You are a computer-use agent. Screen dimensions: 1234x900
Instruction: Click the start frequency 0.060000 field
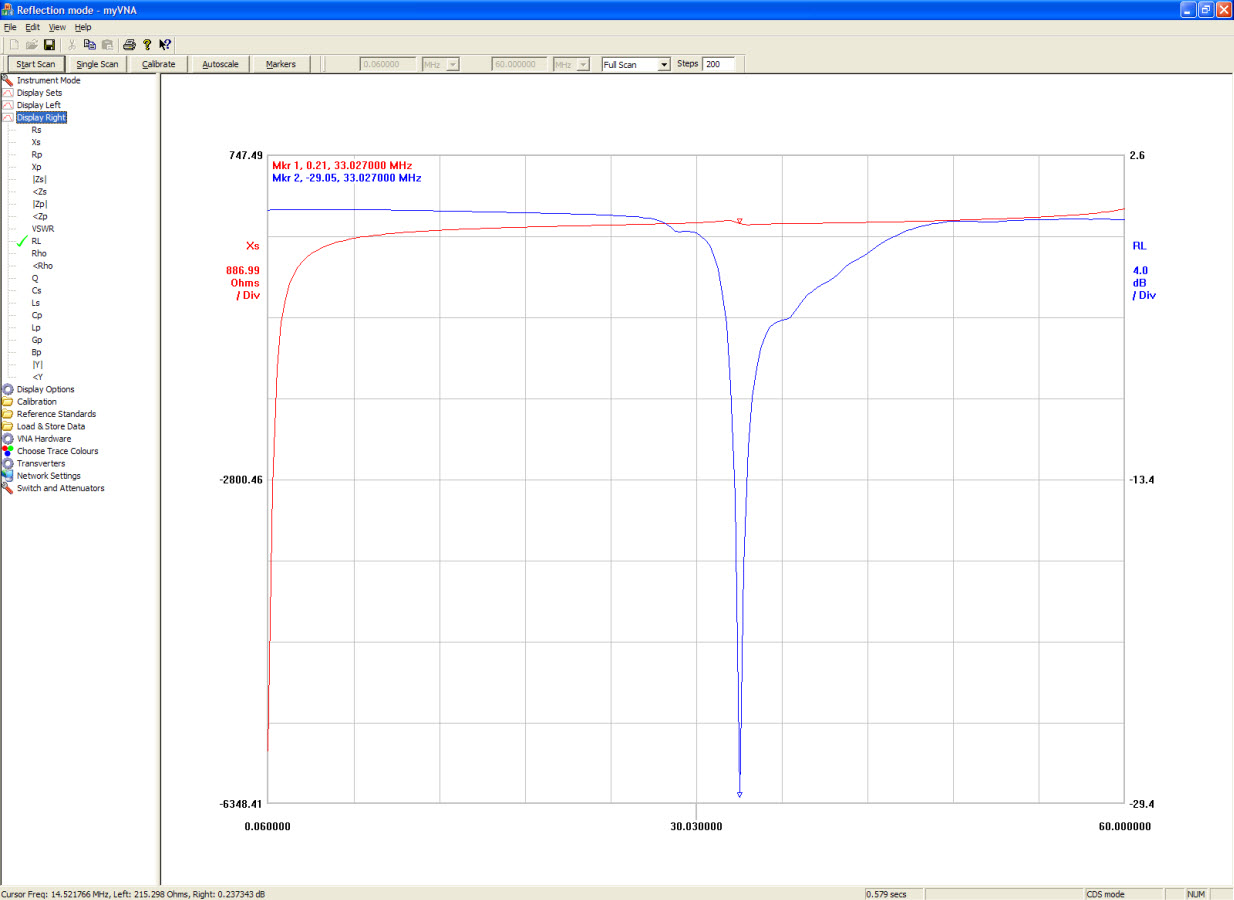pos(388,64)
